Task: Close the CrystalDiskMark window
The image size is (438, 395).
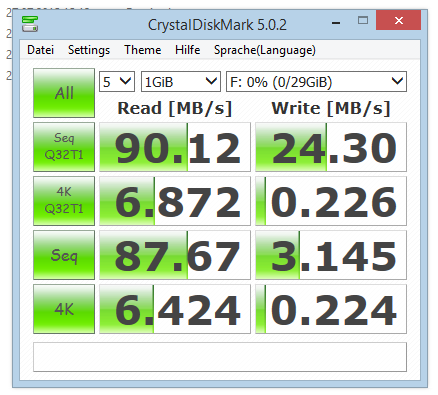Action: point(399,20)
